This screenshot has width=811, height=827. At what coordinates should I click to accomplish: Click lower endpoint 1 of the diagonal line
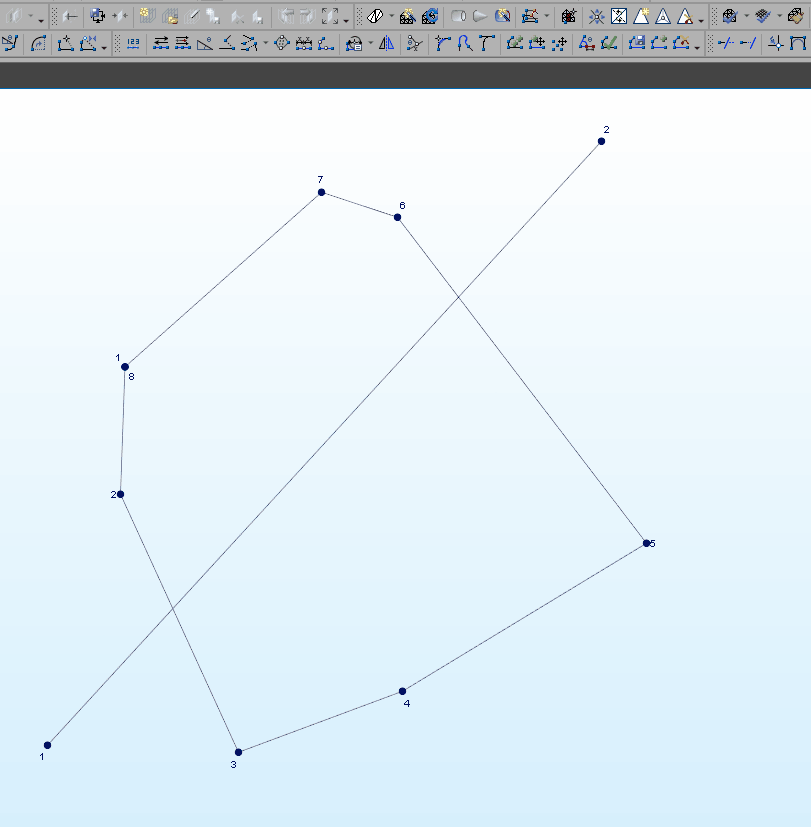pyautogui.click(x=47, y=745)
